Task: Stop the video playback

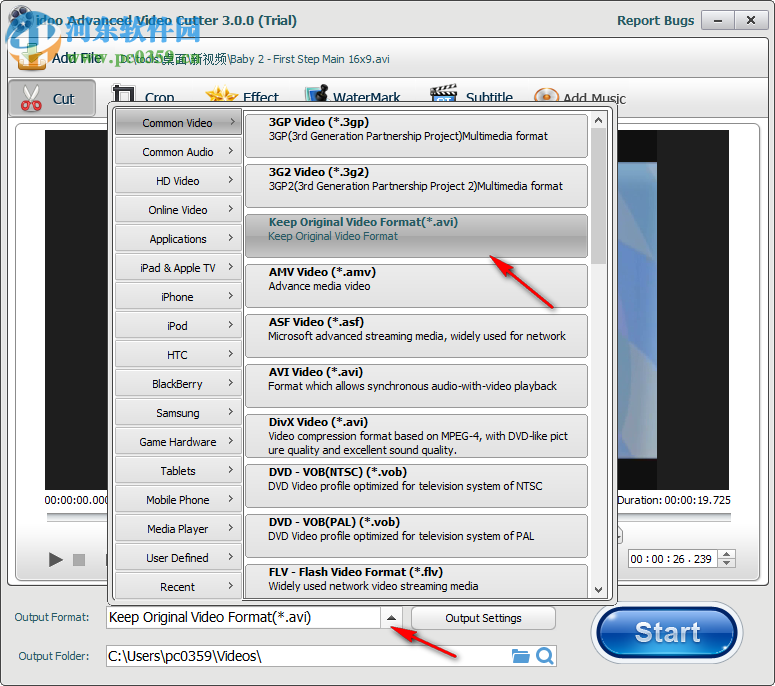Action: (79, 559)
